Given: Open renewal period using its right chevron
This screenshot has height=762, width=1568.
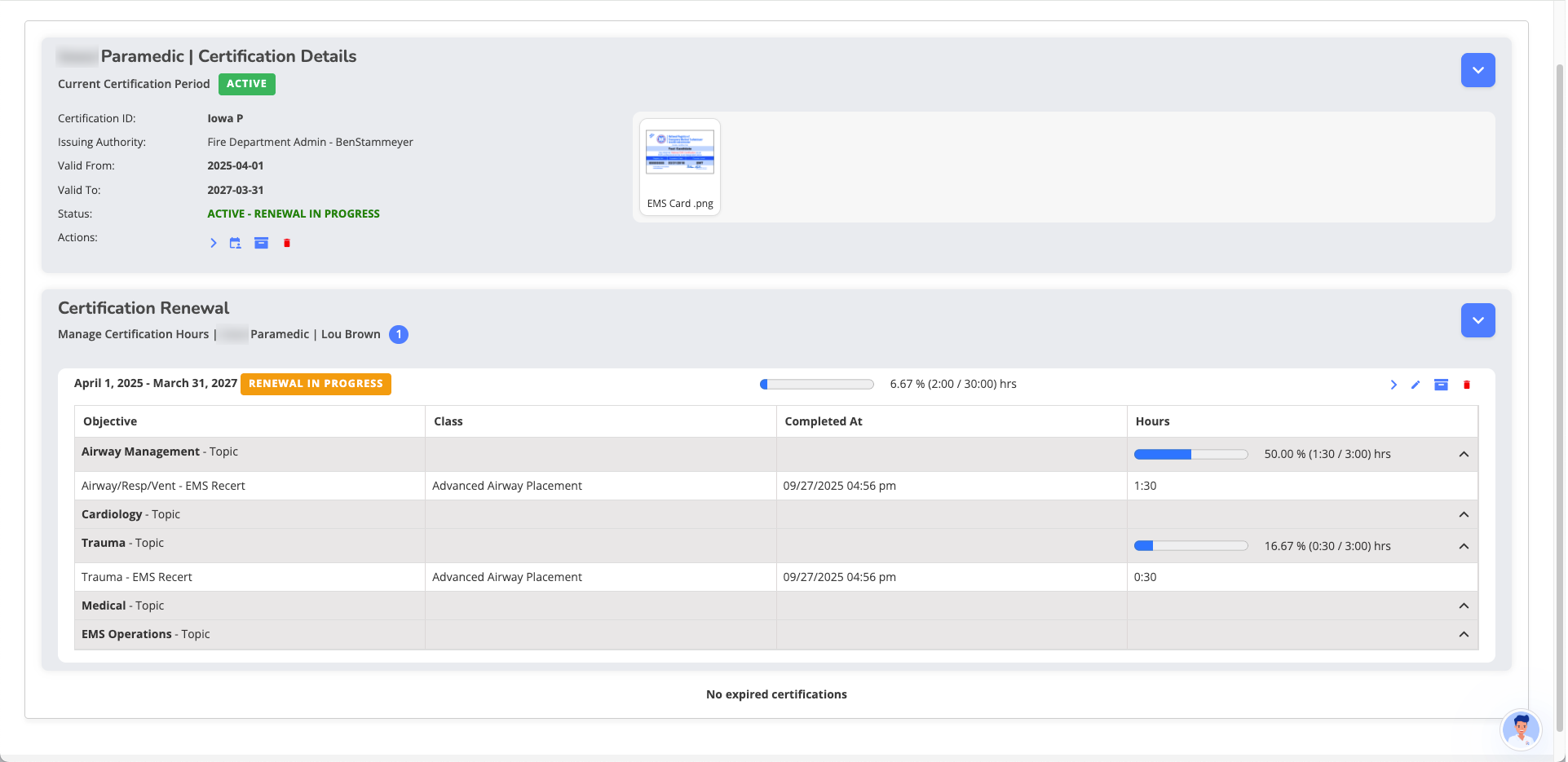Looking at the screenshot, I should 1394,385.
